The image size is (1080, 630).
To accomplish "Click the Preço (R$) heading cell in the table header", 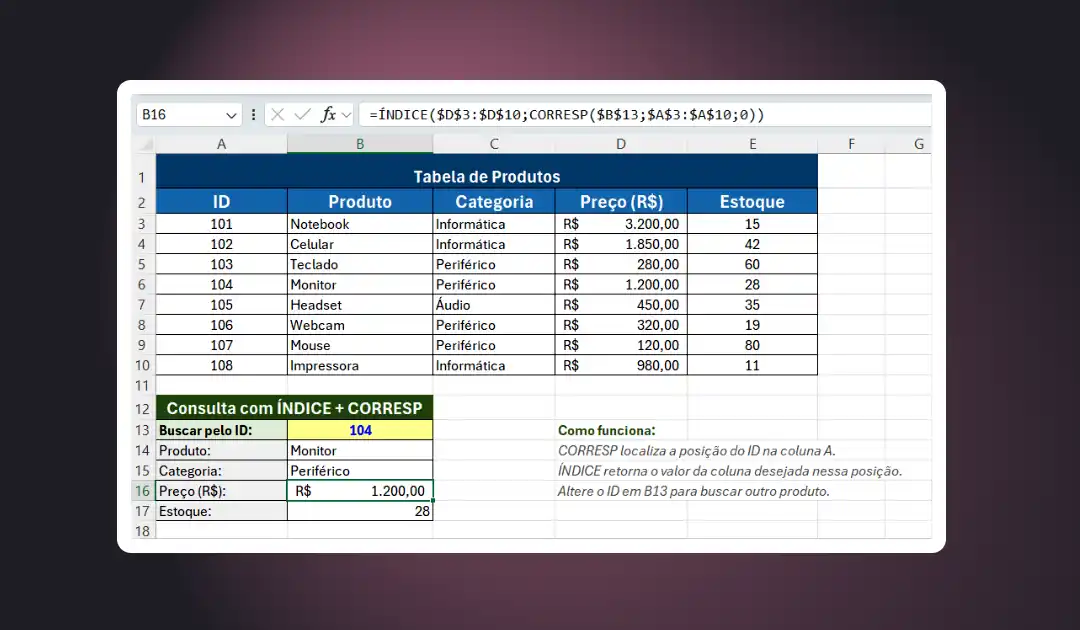I will tap(621, 202).
